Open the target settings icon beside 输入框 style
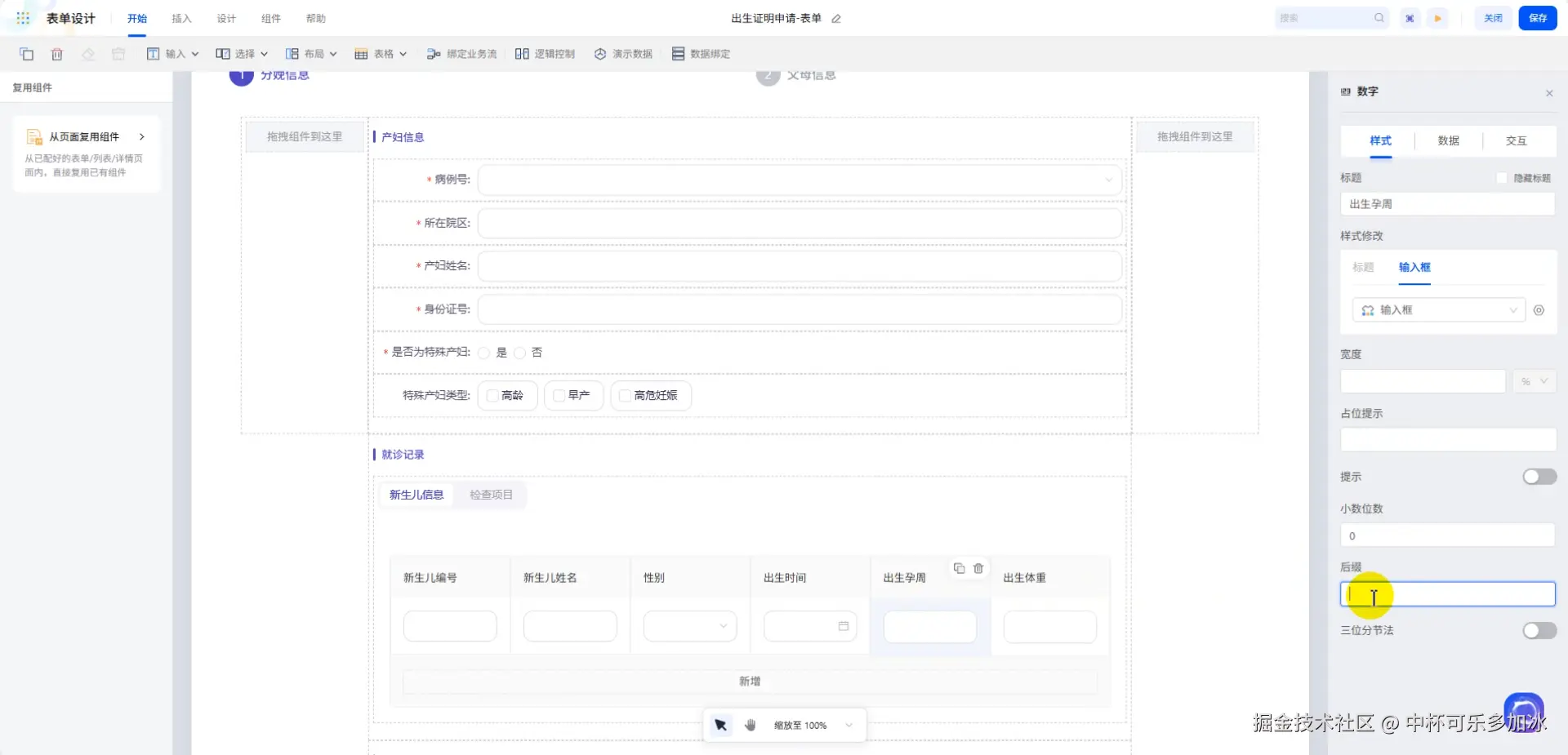Viewport: 1568px width, 755px height. pos(1539,310)
